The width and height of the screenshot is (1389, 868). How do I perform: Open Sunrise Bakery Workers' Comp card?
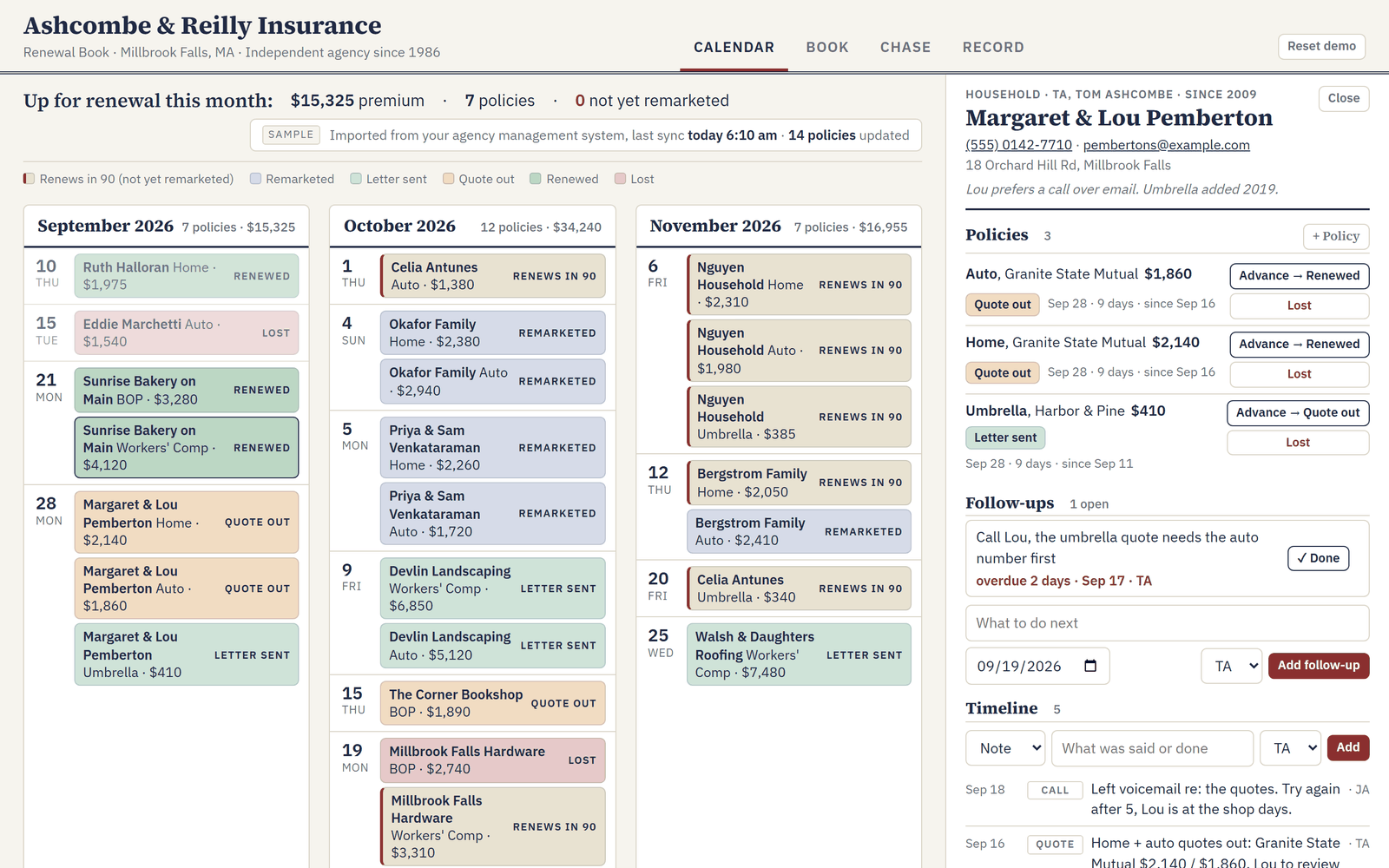[186, 448]
